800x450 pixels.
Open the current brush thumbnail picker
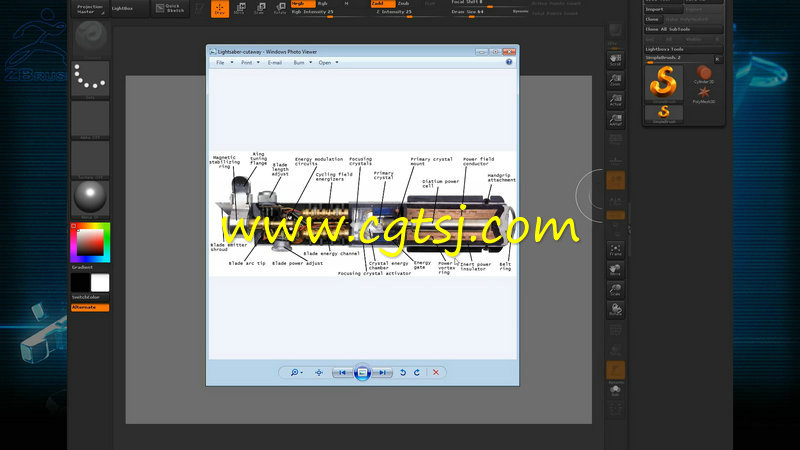click(90, 37)
